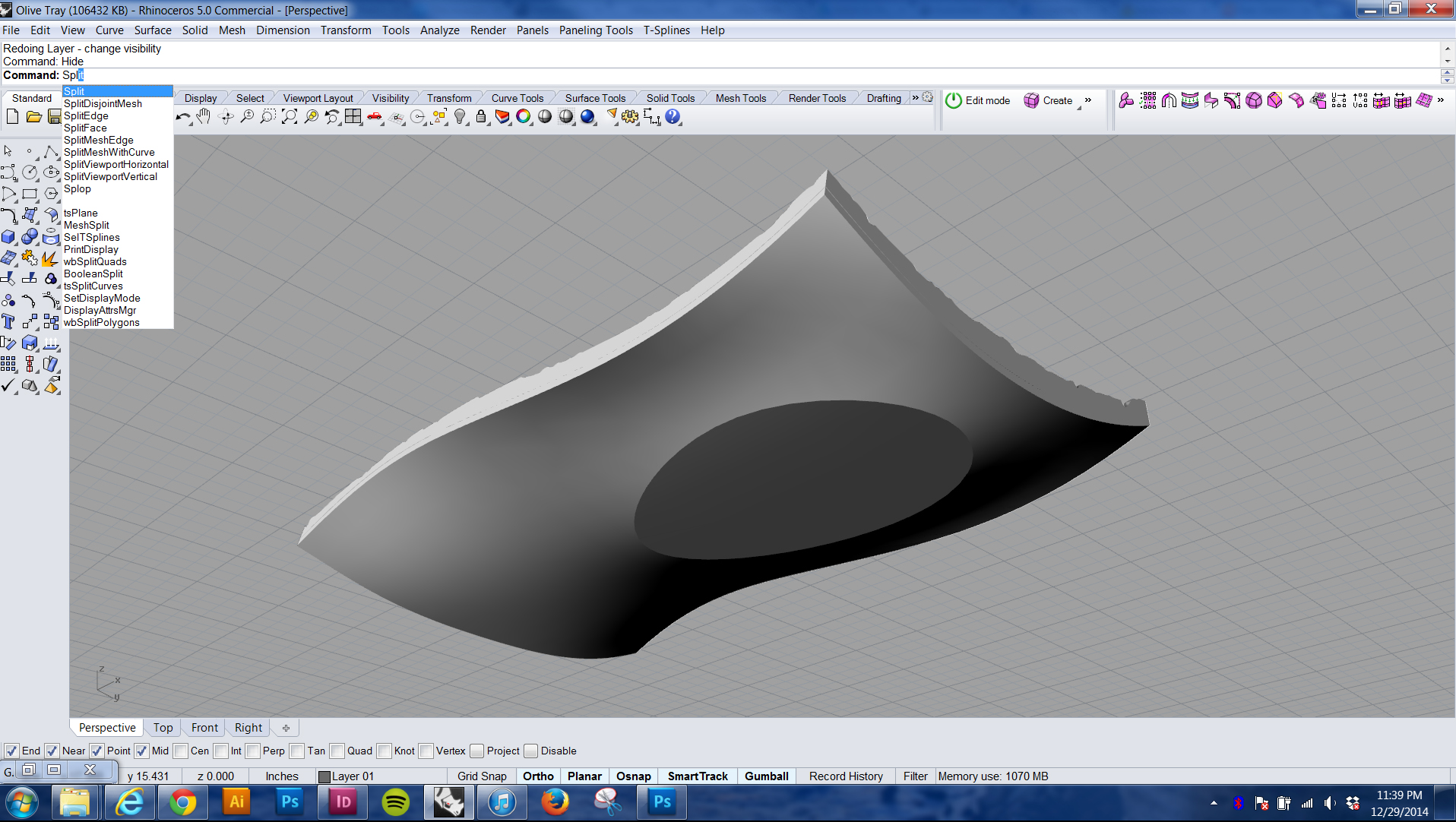1456x822 pixels.
Task: Select the Pan hand tool
Action: click(204, 117)
